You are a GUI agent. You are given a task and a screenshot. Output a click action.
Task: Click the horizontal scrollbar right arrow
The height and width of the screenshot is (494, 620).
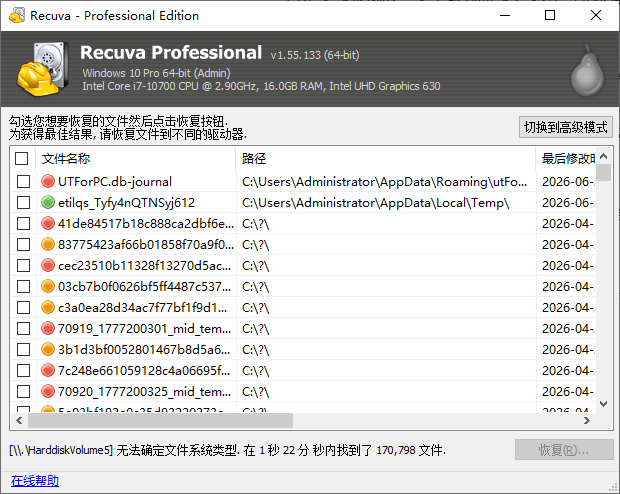tap(587, 420)
